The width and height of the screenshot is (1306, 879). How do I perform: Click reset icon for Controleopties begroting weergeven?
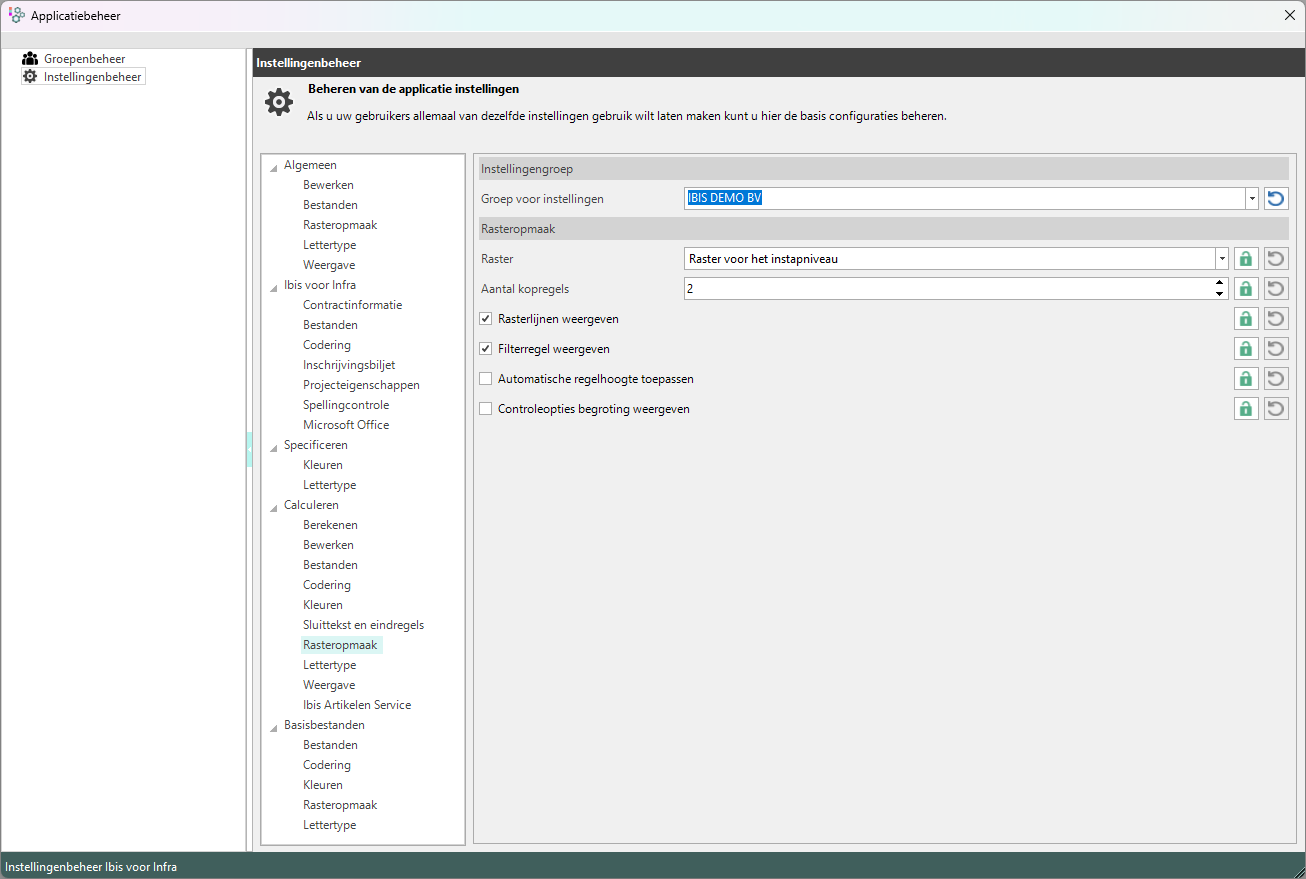coord(1276,409)
